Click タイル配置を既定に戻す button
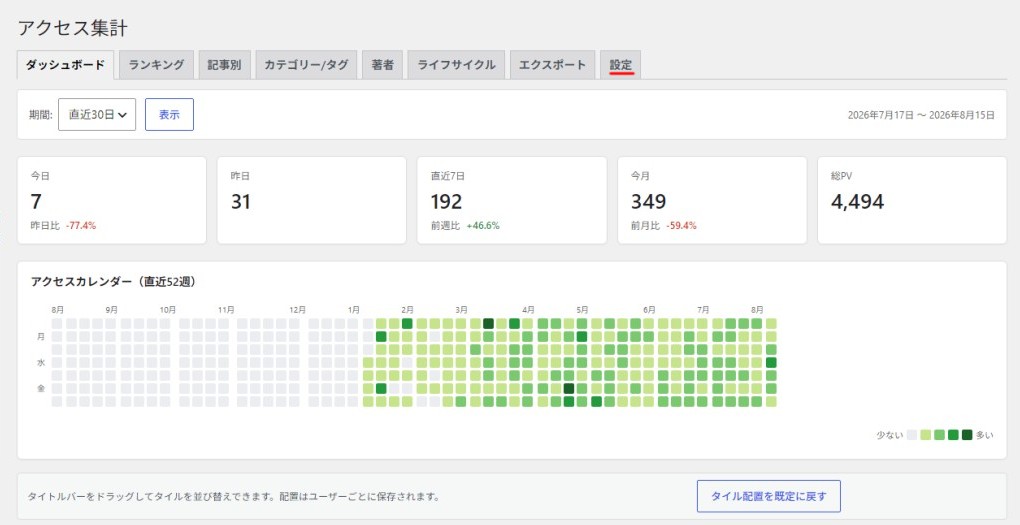1020x525 pixels. click(768, 496)
